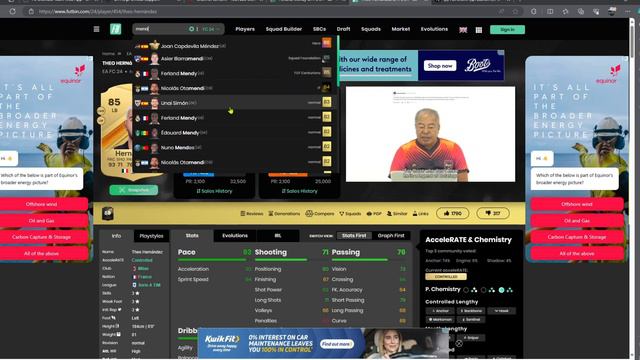
Task: Open left price box Sales History
Action: click(x=214, y=191)
